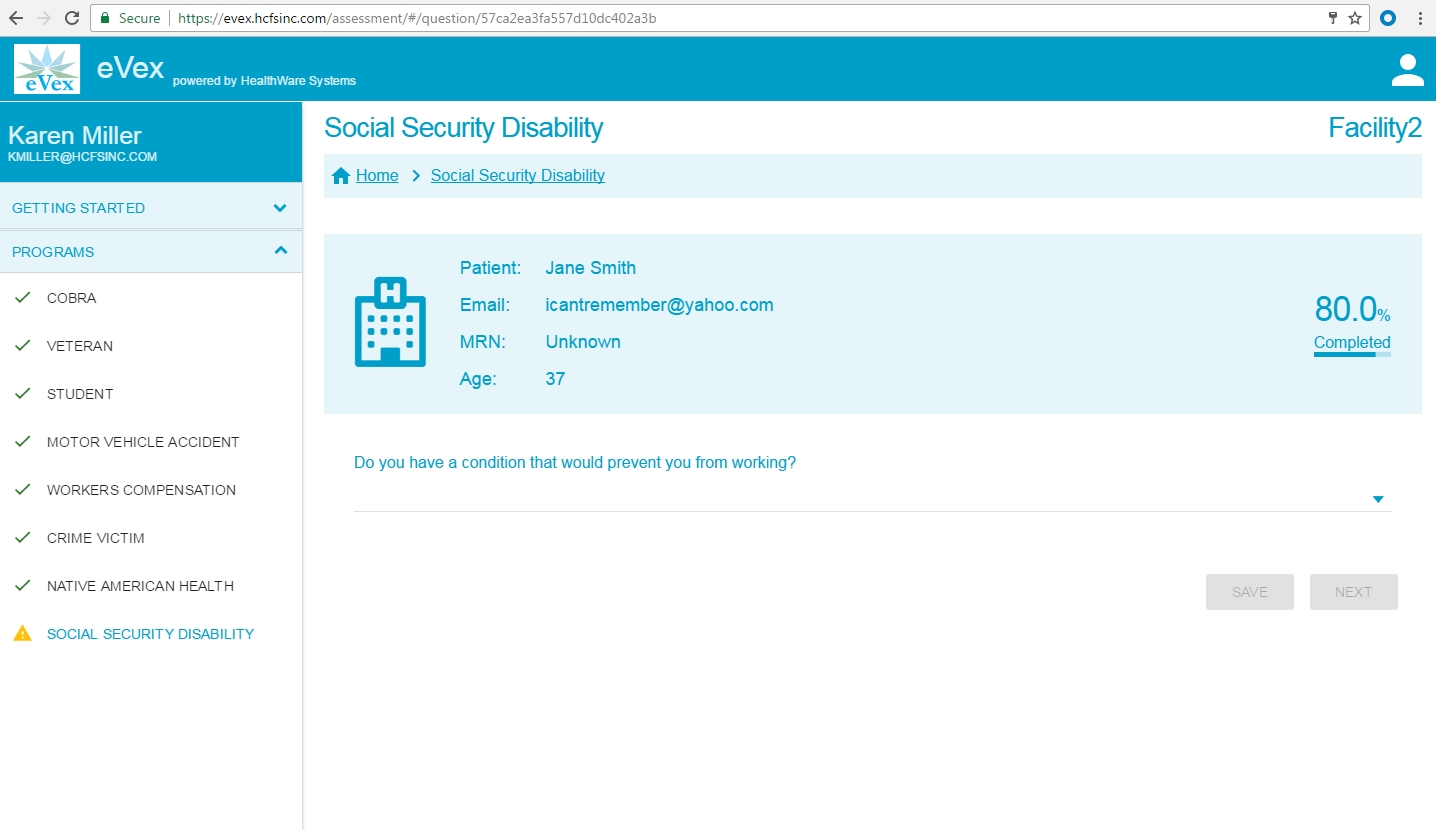This screenshot has width=1436, height=830.
Task: Bookmark page using the star icon
Action: point(1355,18)
